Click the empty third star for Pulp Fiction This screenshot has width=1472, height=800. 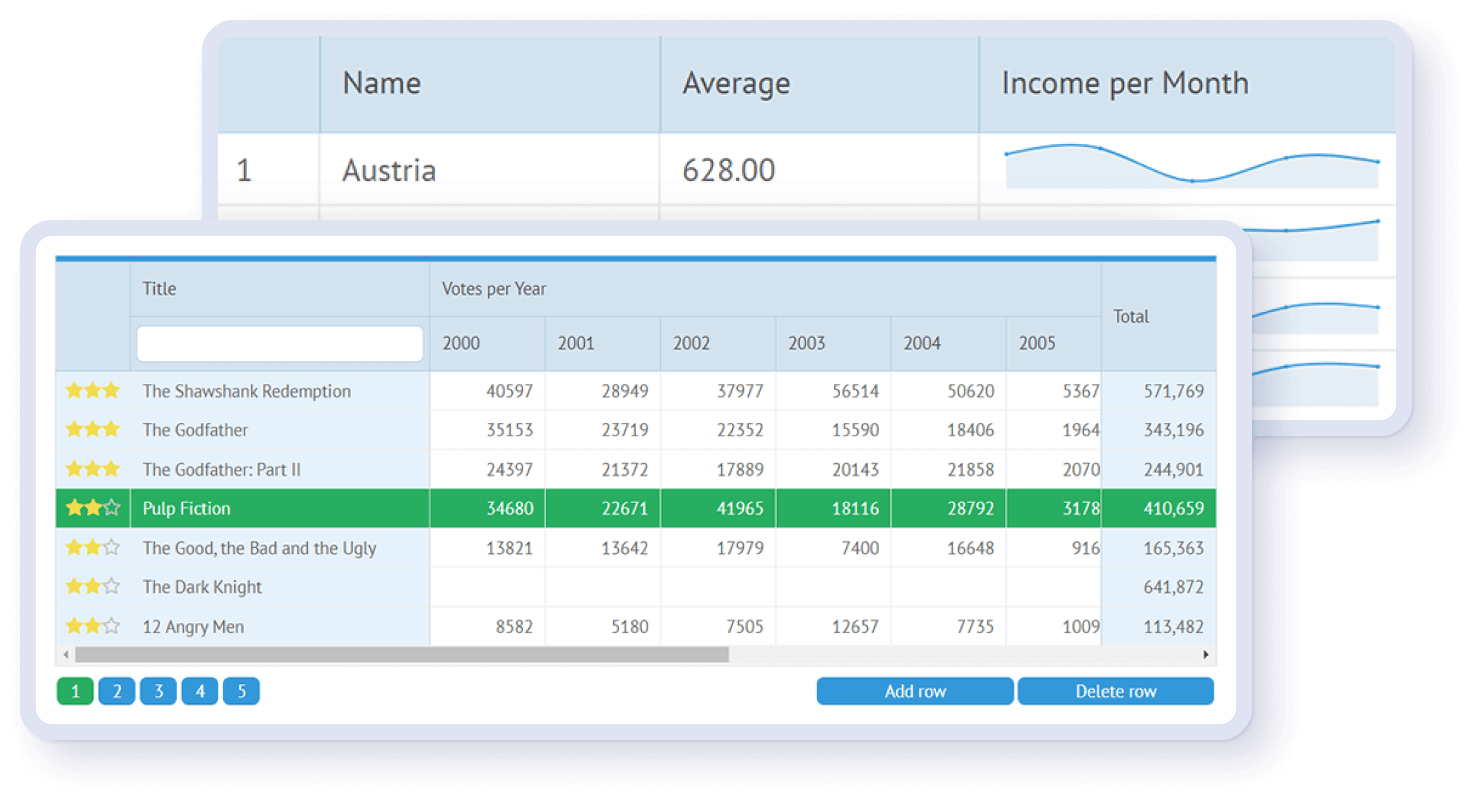tap(111, 508)
